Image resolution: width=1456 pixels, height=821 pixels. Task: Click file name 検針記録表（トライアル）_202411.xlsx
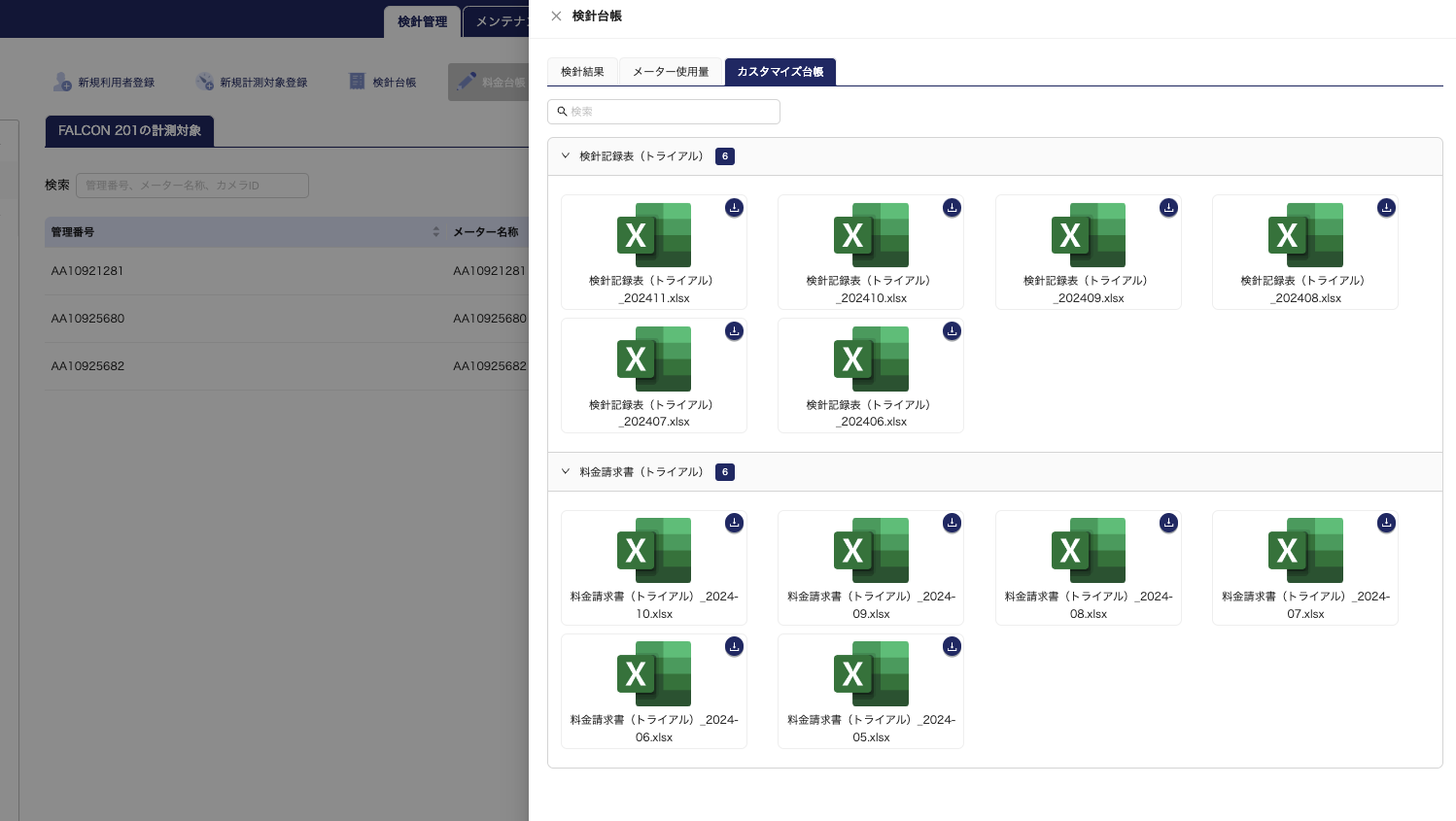(x=654, y=290)
